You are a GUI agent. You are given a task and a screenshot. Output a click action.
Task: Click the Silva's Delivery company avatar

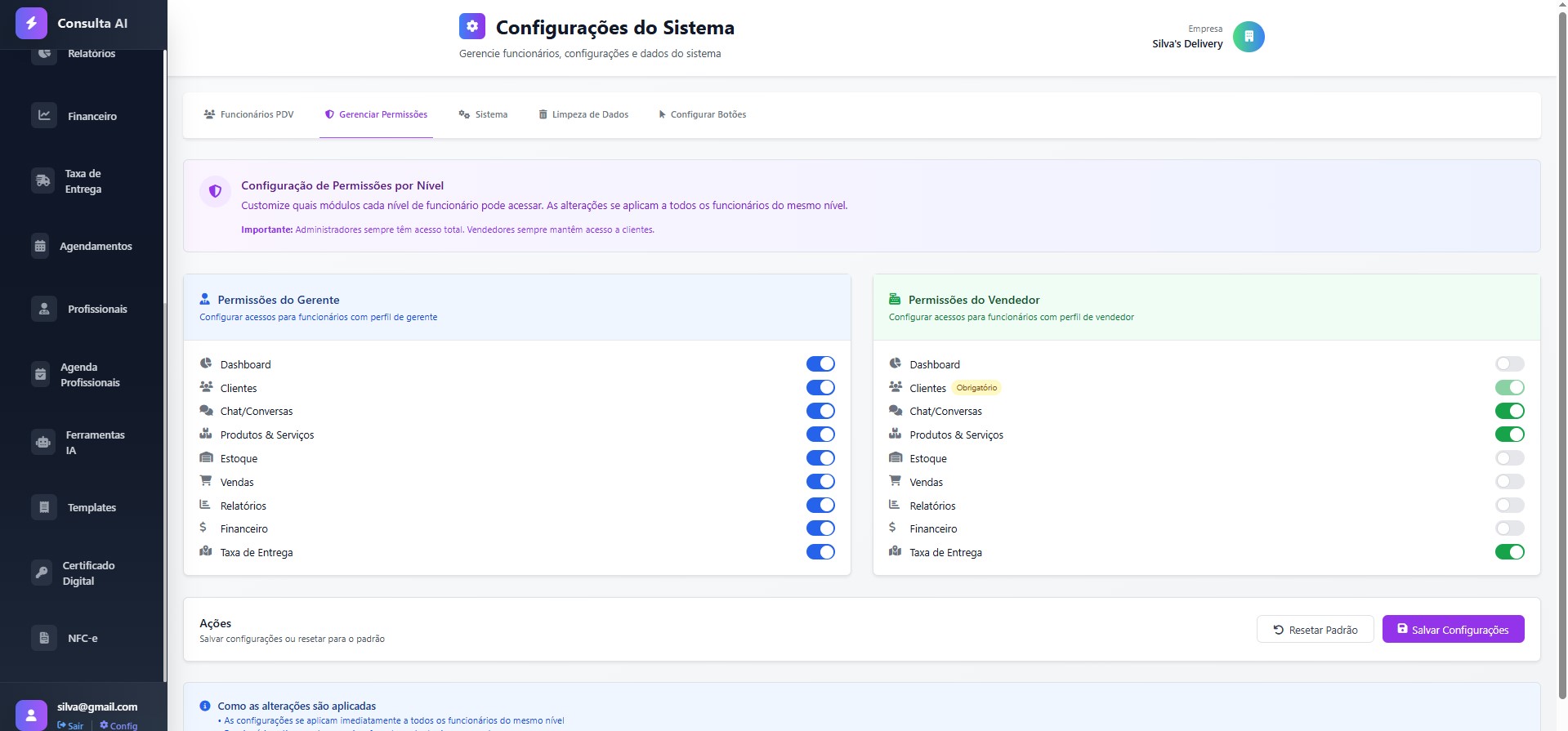(x=1248, y=37)
